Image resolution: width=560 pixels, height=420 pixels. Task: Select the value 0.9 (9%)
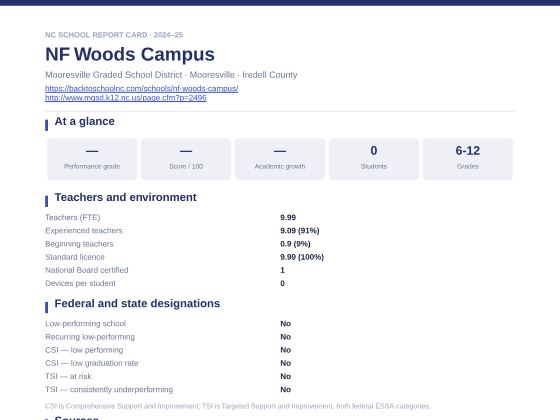[x=295, y=244]
